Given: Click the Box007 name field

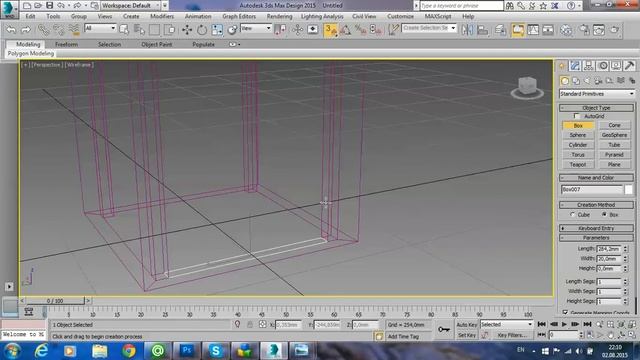Looking at the screenshot, I should (592, 189).
